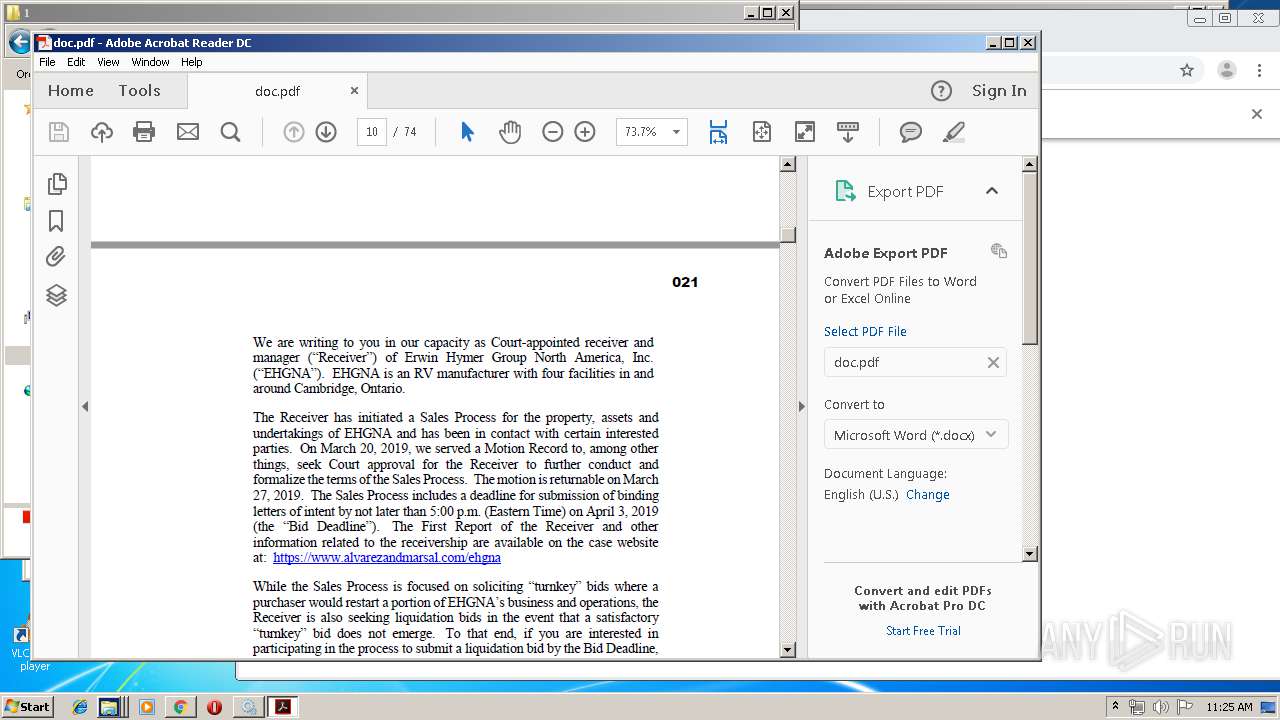Collapse the right tools pane arrow
1280x720 pixels.
801,406
